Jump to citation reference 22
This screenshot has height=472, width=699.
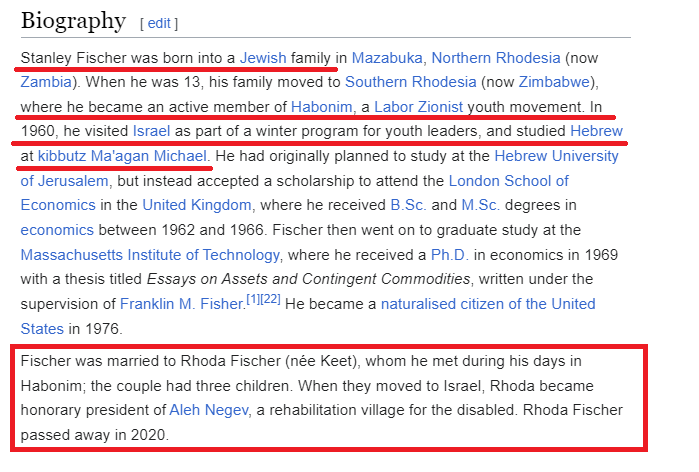point(270,299)
